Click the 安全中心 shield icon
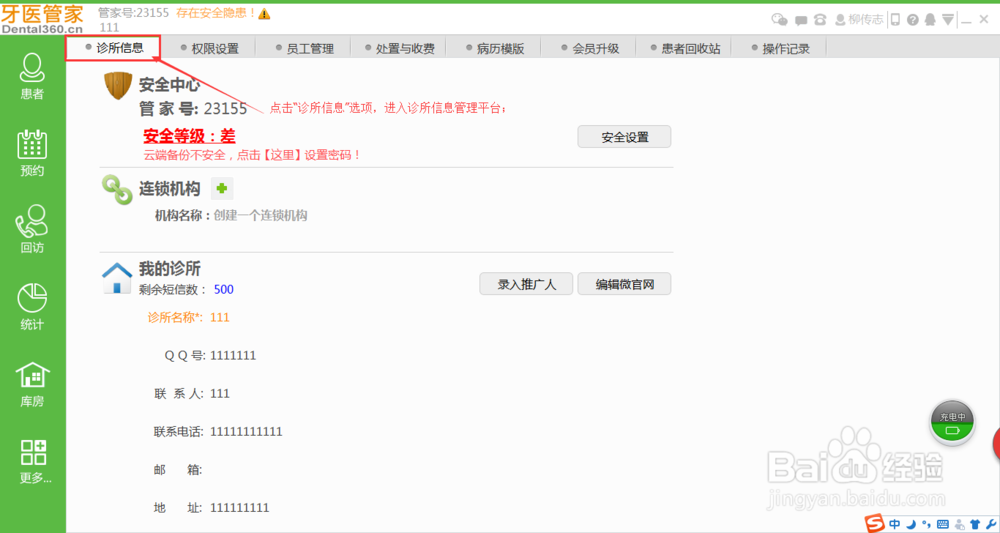1000x533 pixels. click(117, 85)
